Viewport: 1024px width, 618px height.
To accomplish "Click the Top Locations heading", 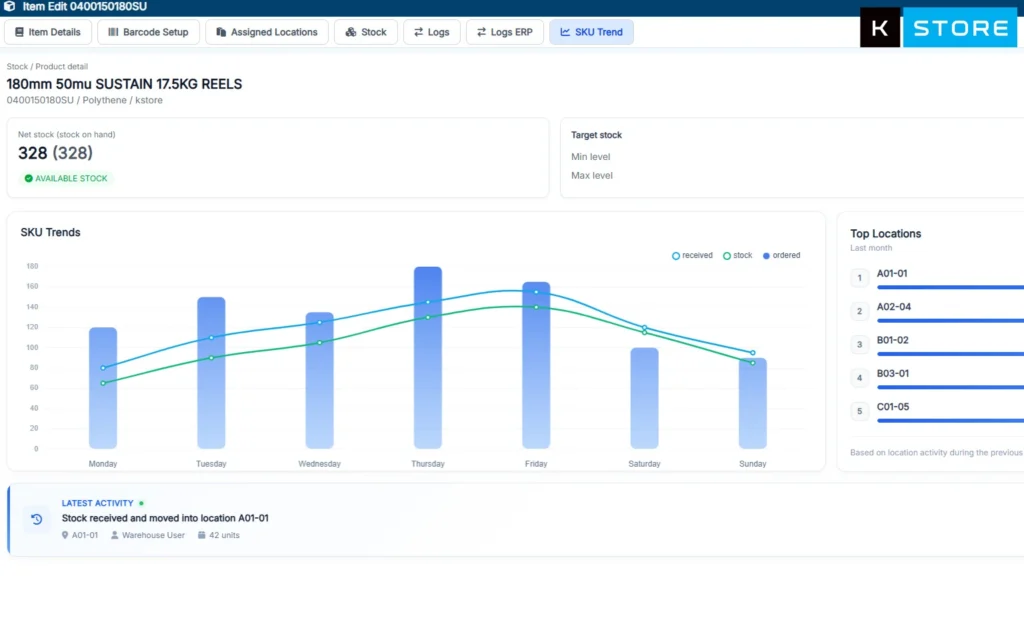I will point(886,234).
